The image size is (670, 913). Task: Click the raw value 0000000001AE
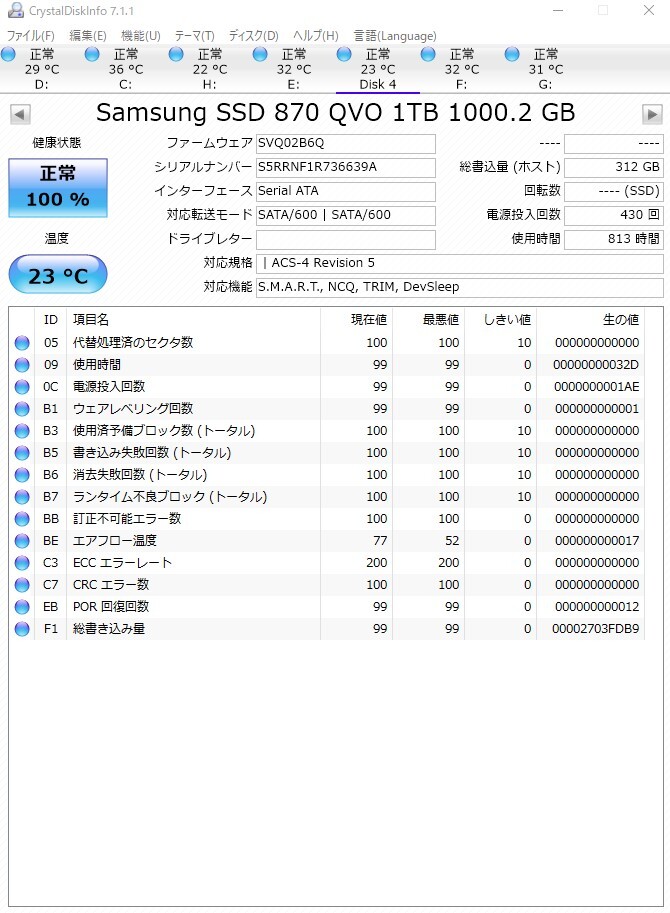(x=596, y=387)
